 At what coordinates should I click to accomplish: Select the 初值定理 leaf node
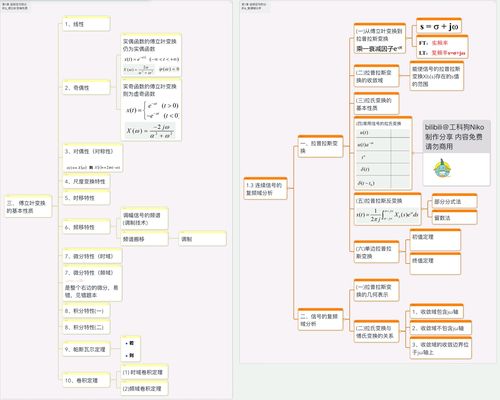(x=435, y=240)
